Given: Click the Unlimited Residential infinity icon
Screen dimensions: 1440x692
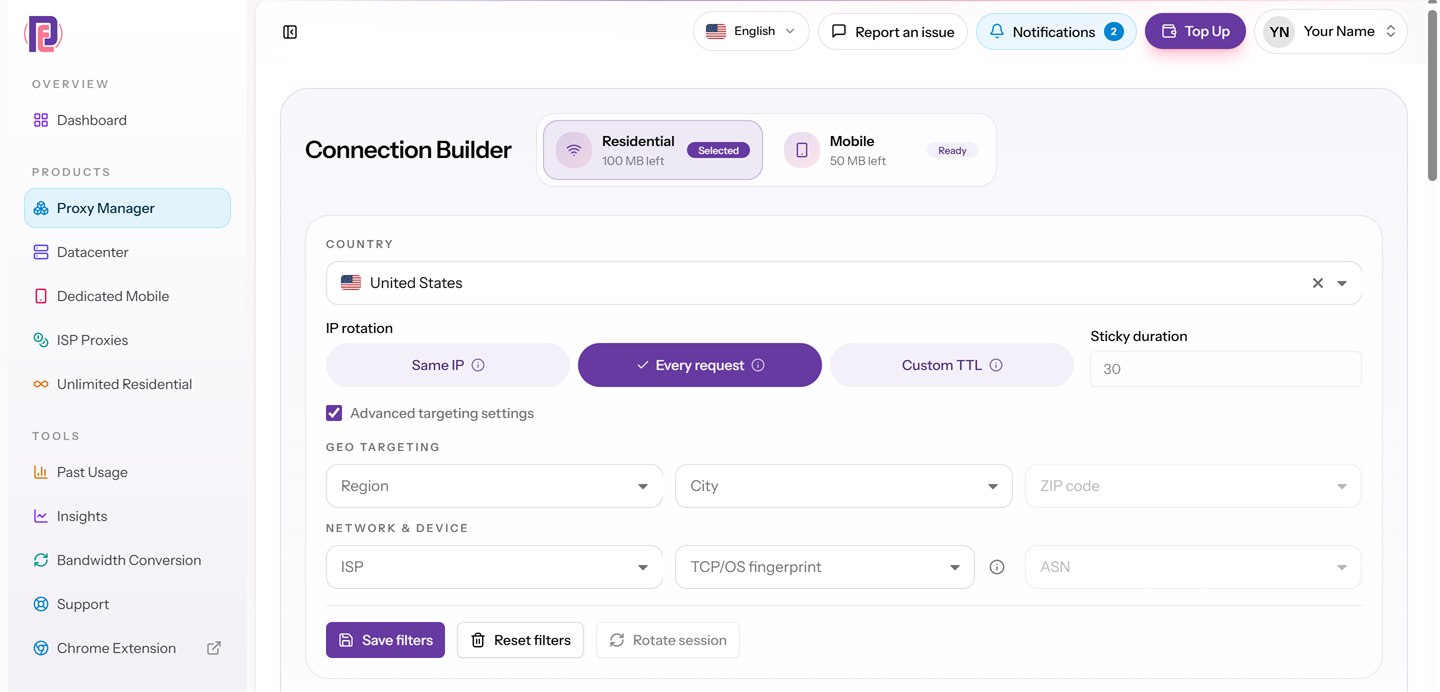Looking at the screenshot, I should pyautogui.click(x=41, y=384).
